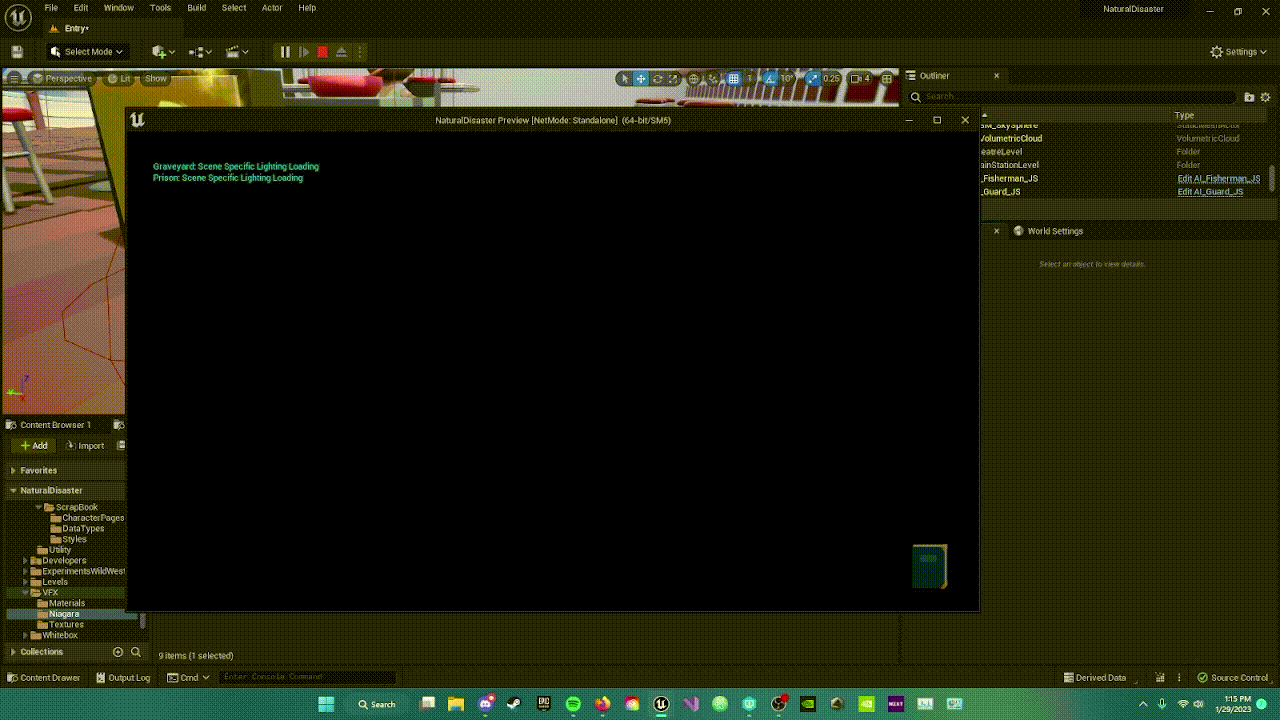The width and height of the screenshot is (1280, 720).
Task: Select the Textures folder
Action: [66, 625]
